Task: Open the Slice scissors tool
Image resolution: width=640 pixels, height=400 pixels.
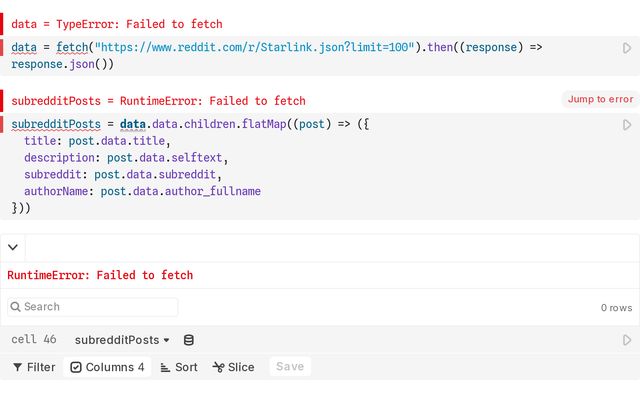Action: 233,367
